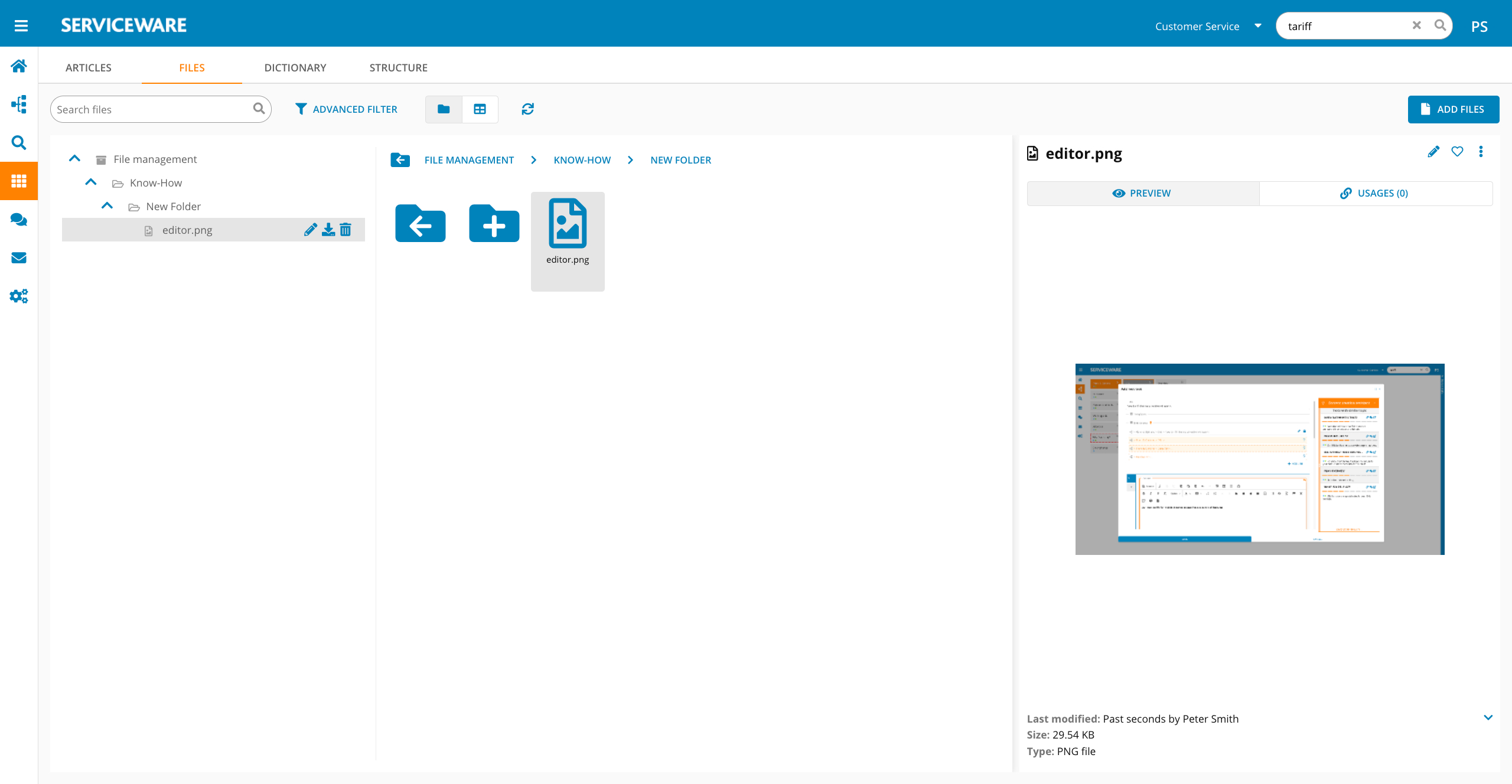1512x784 pixels.
Task: Open the edit pencil for editor.png in tree
Action: point(310,230)
